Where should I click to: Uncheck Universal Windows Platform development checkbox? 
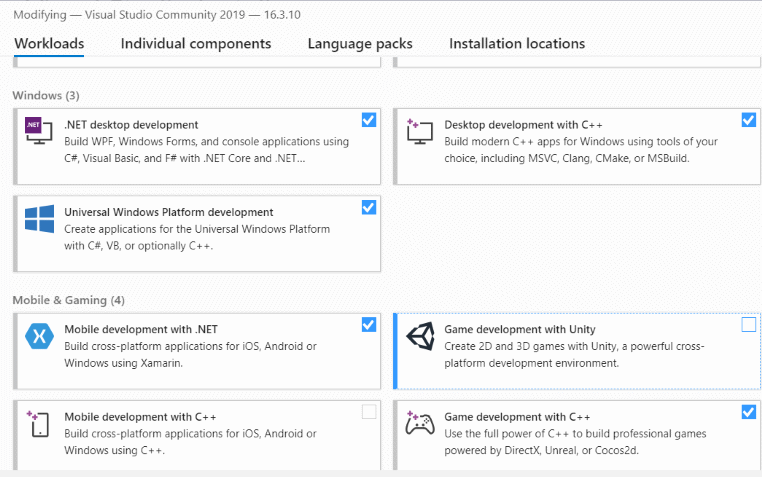tap(369, 207)
